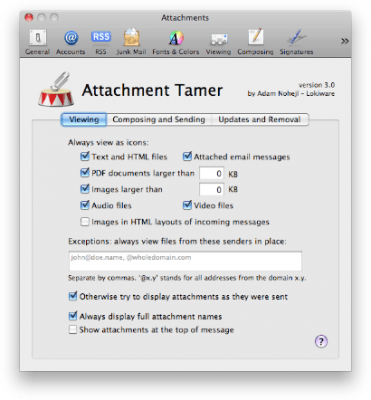Select the RSS preferences icon
The image size is (371, 400).
tap(101, 42)
